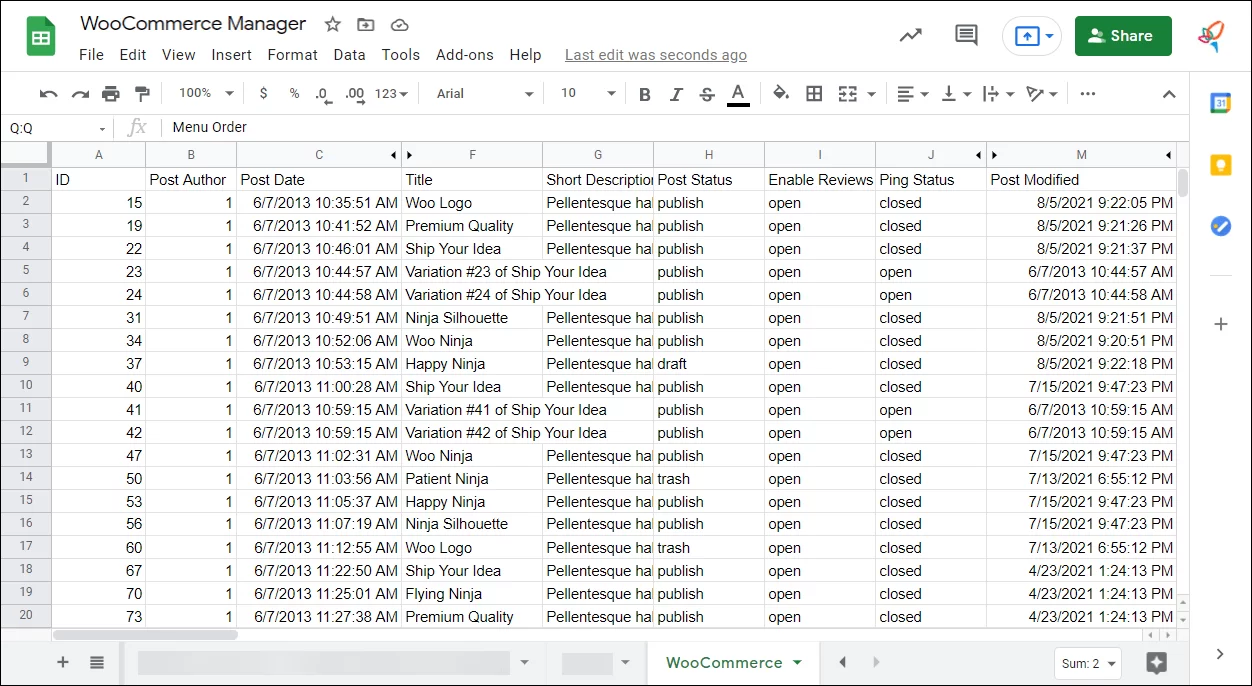Open the Arial font dropdown

point(482,93)
